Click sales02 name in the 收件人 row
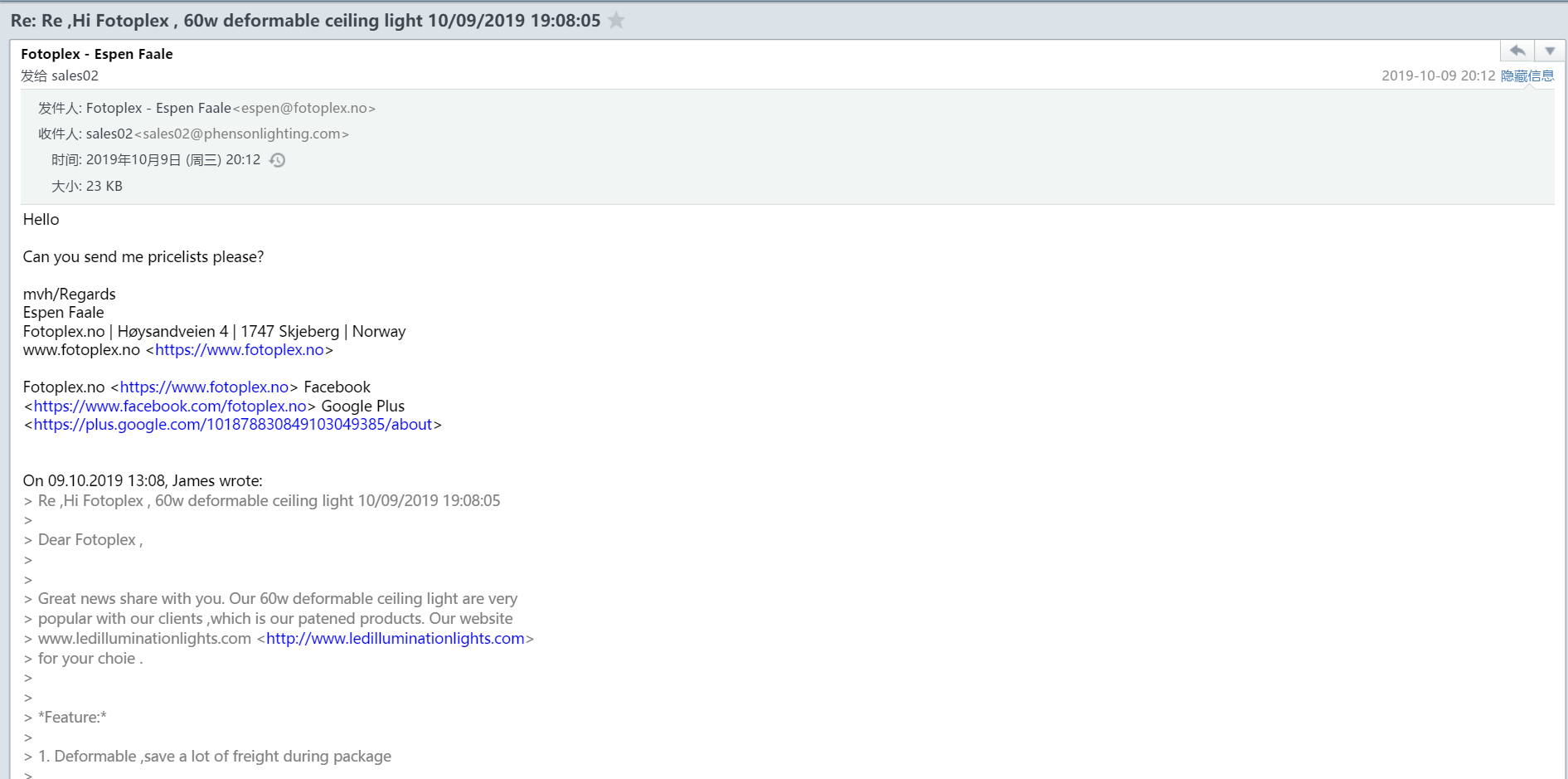Screen dimensions: 1568x779 [109, 134]
